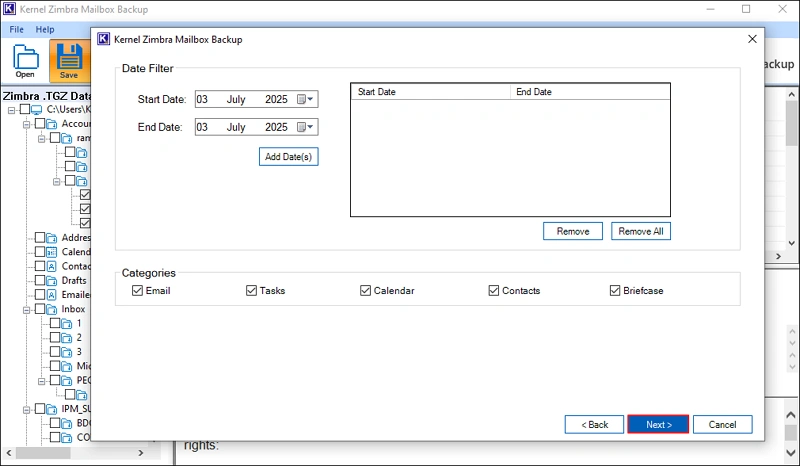Click the computer icon beside C:\Users path
Screen dimensions: 800x466
(36, 109)
